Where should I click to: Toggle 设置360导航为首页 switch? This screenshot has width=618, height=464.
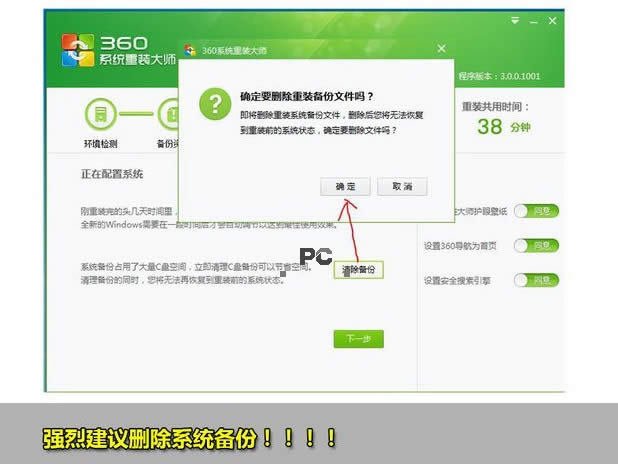535,246
